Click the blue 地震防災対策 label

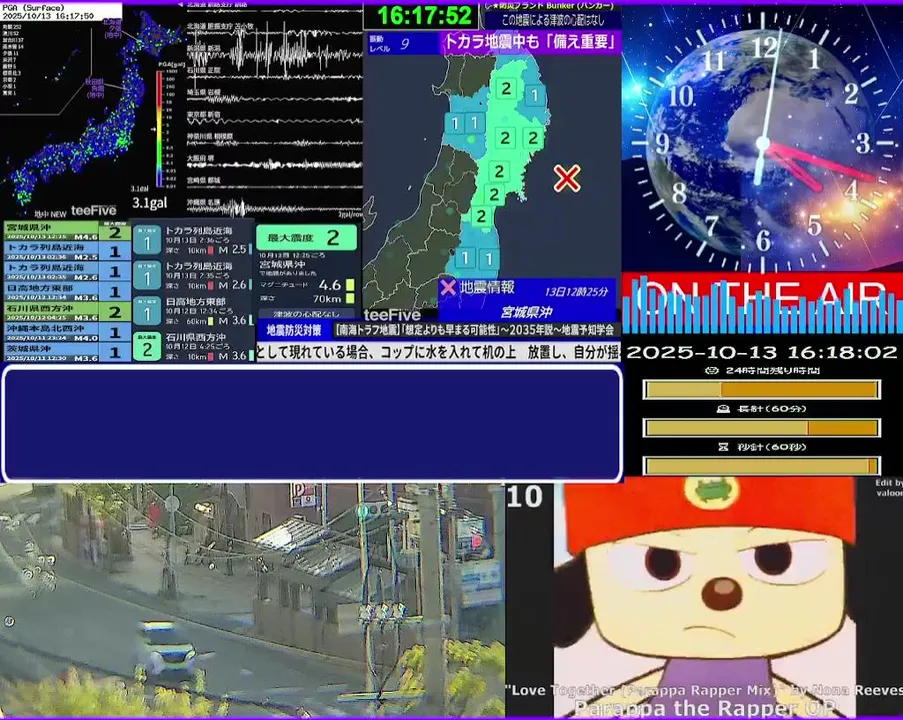coord(294,330)
